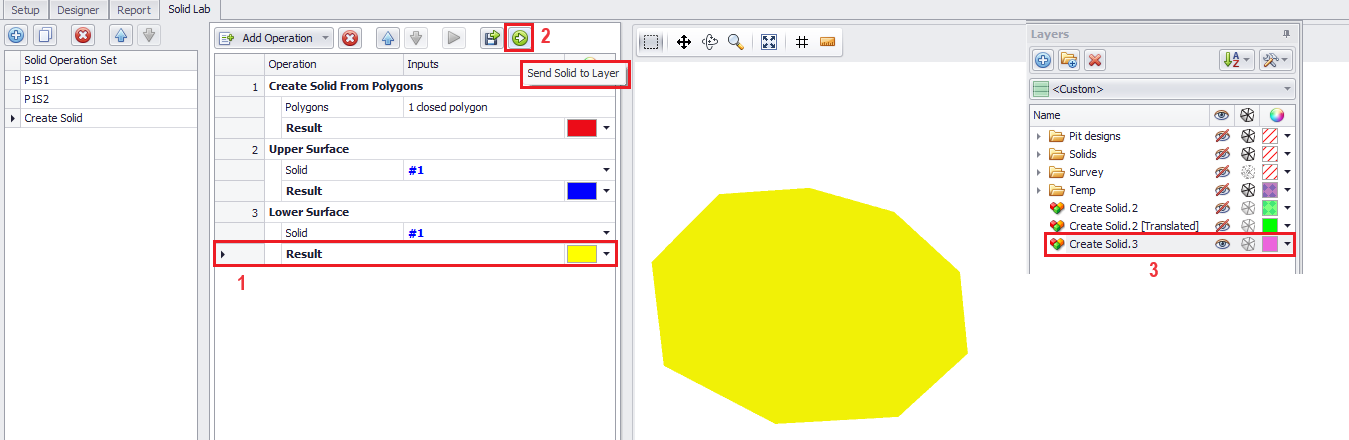Activate the zoom magnifier tool

click(x=735, y=42)
